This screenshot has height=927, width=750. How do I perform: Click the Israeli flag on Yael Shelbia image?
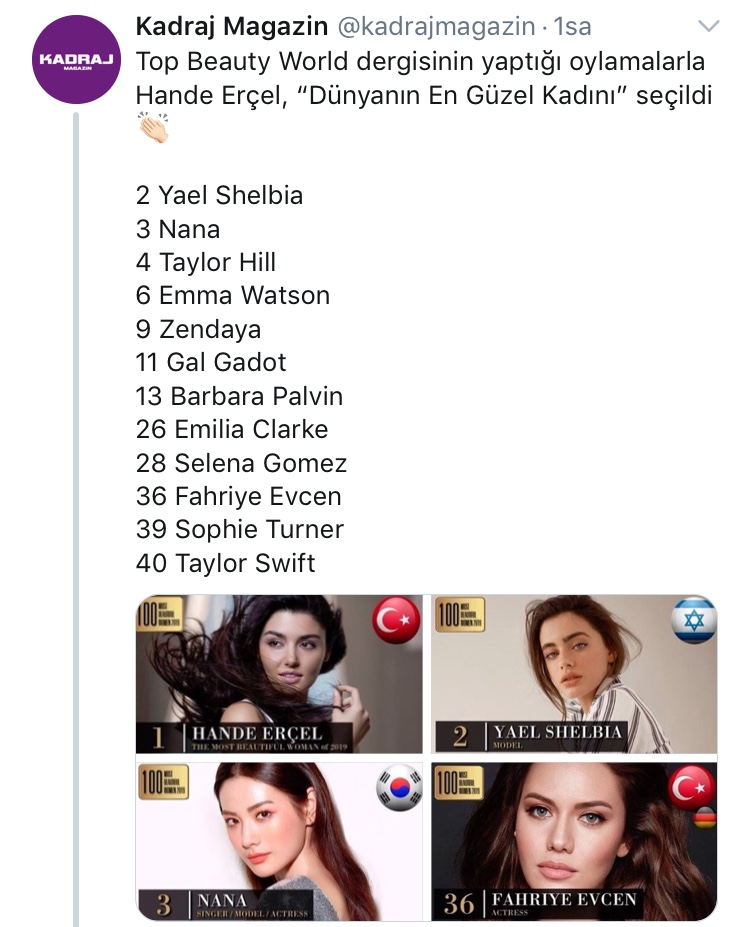694,620
